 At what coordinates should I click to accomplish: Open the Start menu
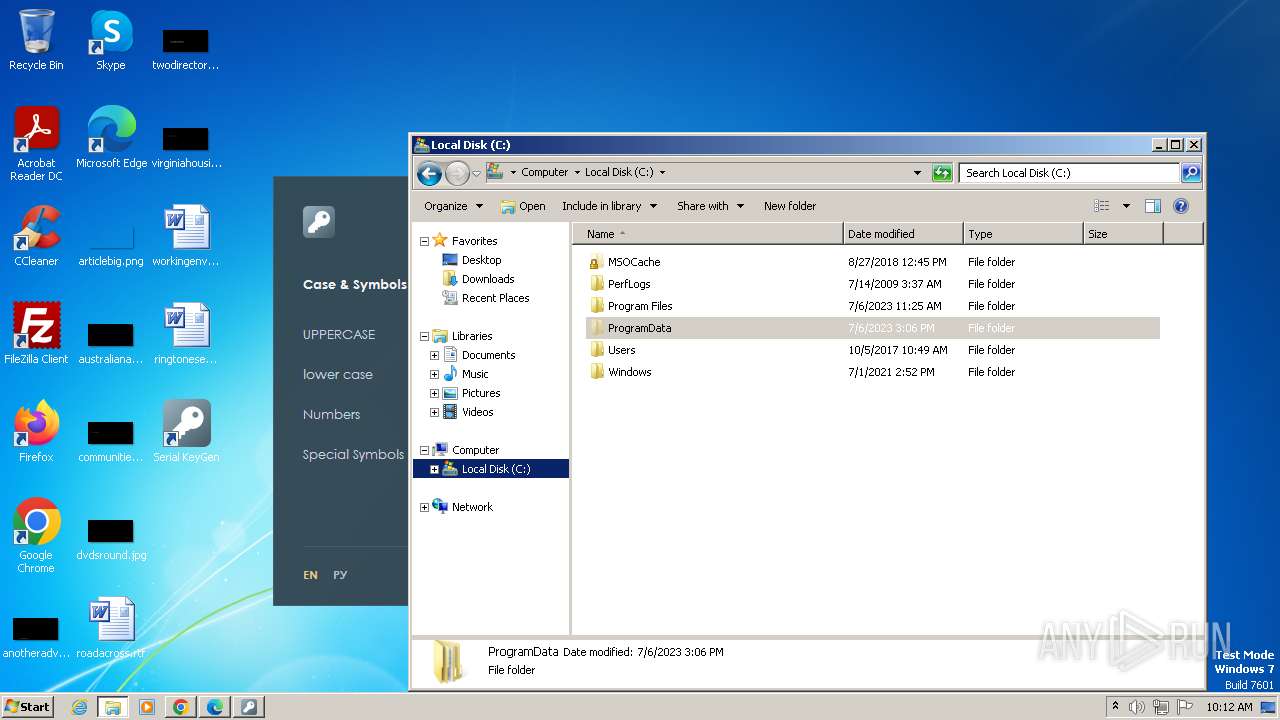tap(27, 707)
